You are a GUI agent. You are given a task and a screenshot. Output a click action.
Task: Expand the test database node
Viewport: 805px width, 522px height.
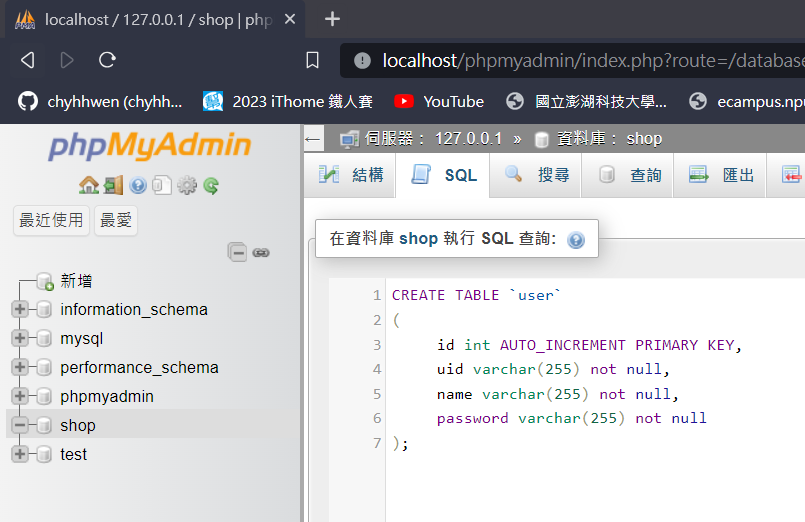pos(20,454)
